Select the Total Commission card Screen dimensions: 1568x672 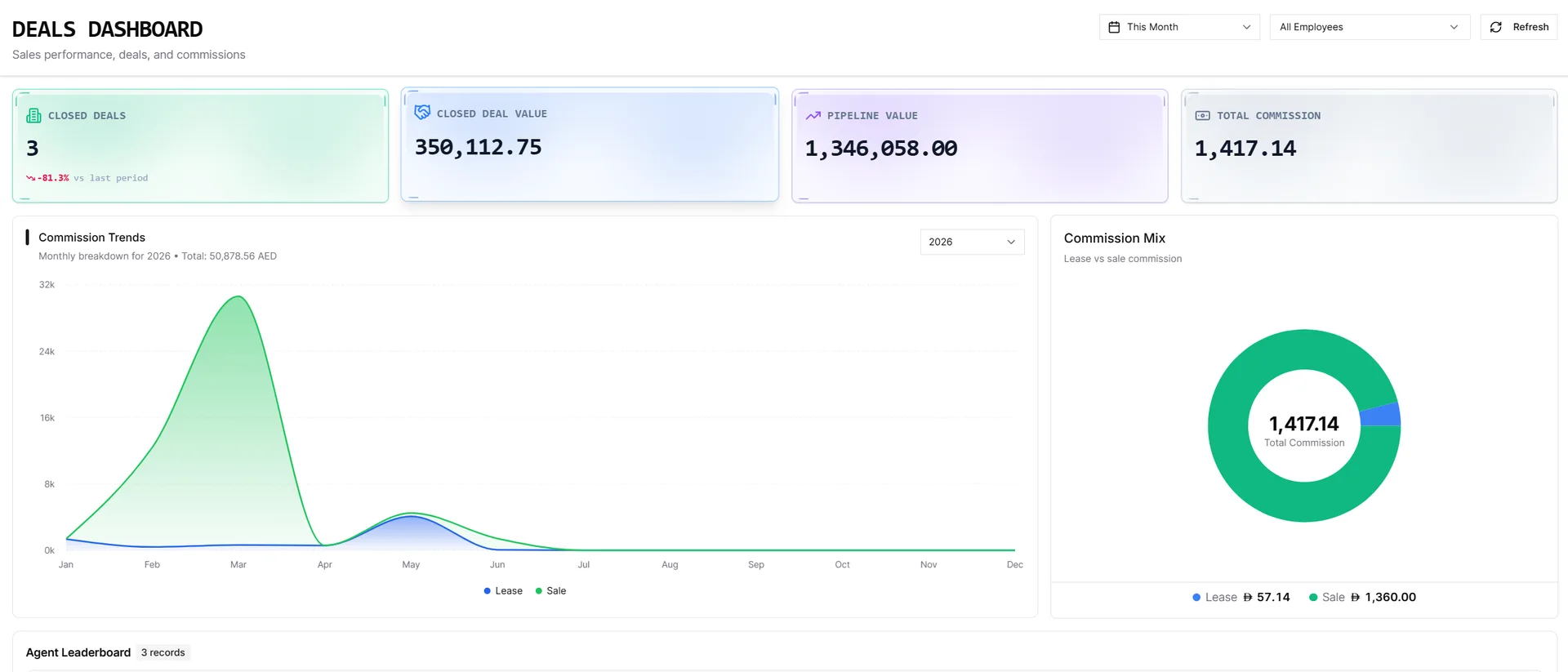(x=1370, y=145)
